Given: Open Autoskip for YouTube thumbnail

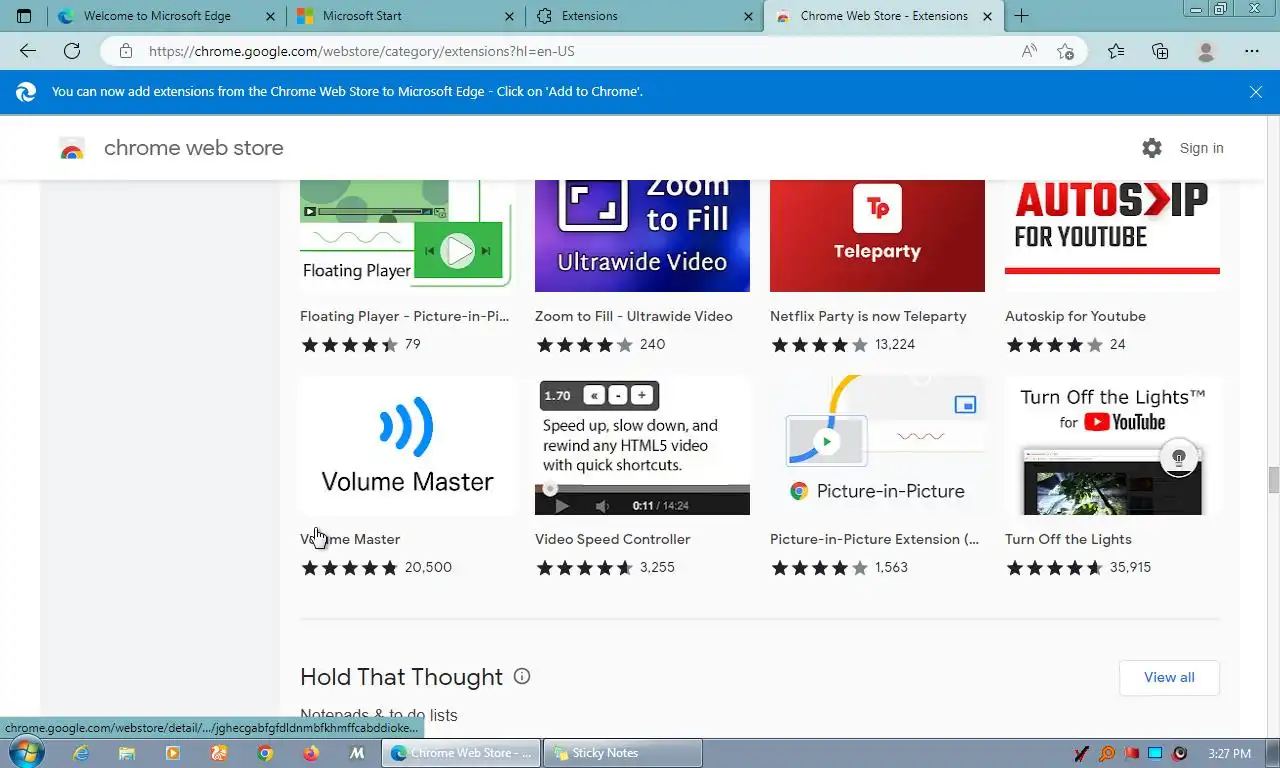Looking at the screenshot, I should 1112,236.
